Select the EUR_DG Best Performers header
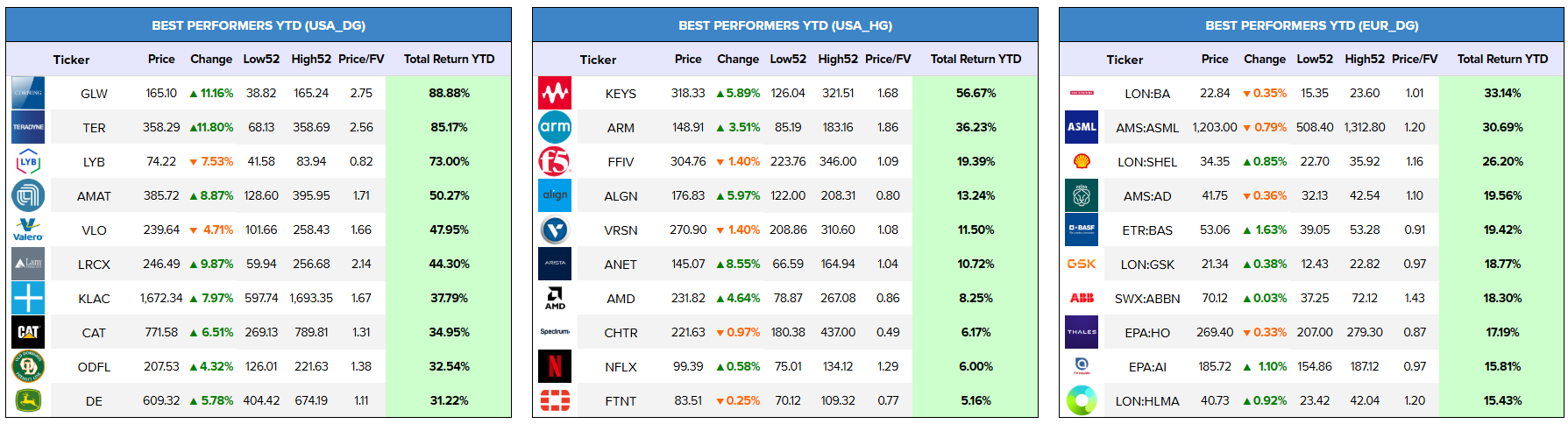The image size is (1568, 424). (x=1311, y=25)
